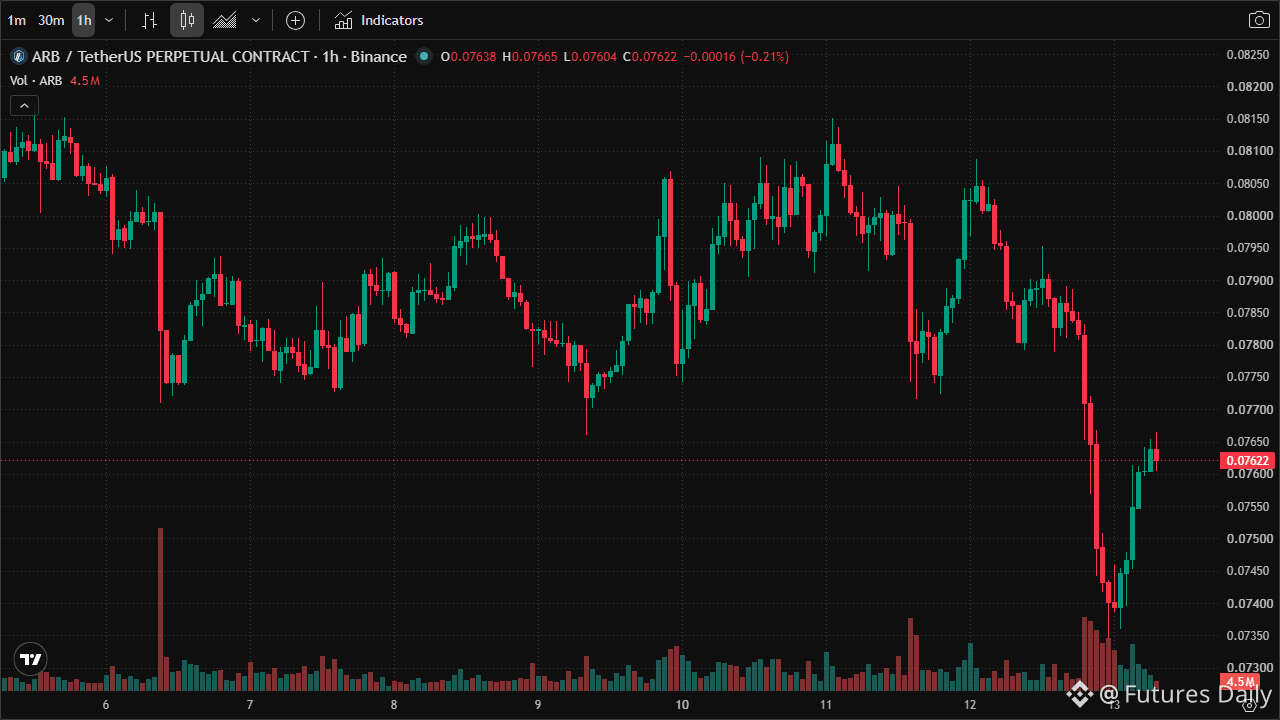The height and width of the screenshot is (720, 1280).
Task: Click the 0.08000 price axis label
Action: [x=1248, y=216]
